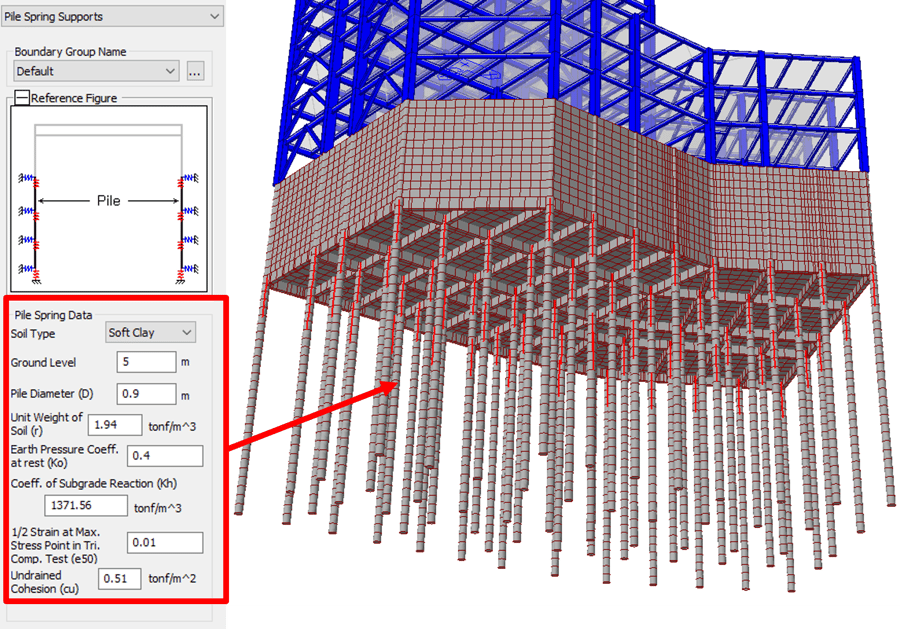The height and width of the screenshot is (629, 900).
Task: Click the Earth Pressure Coeff. (Ko) field
Action: [164, 456]
